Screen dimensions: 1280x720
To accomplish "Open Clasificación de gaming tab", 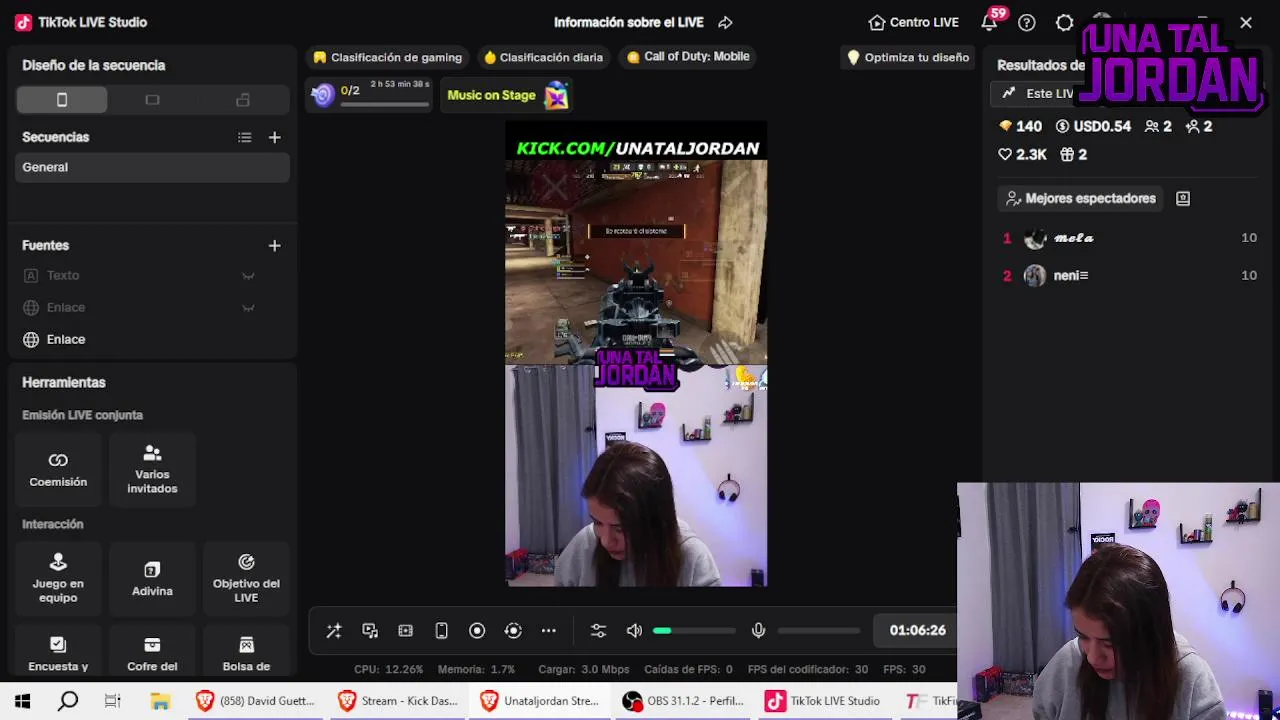I will 388,57.
